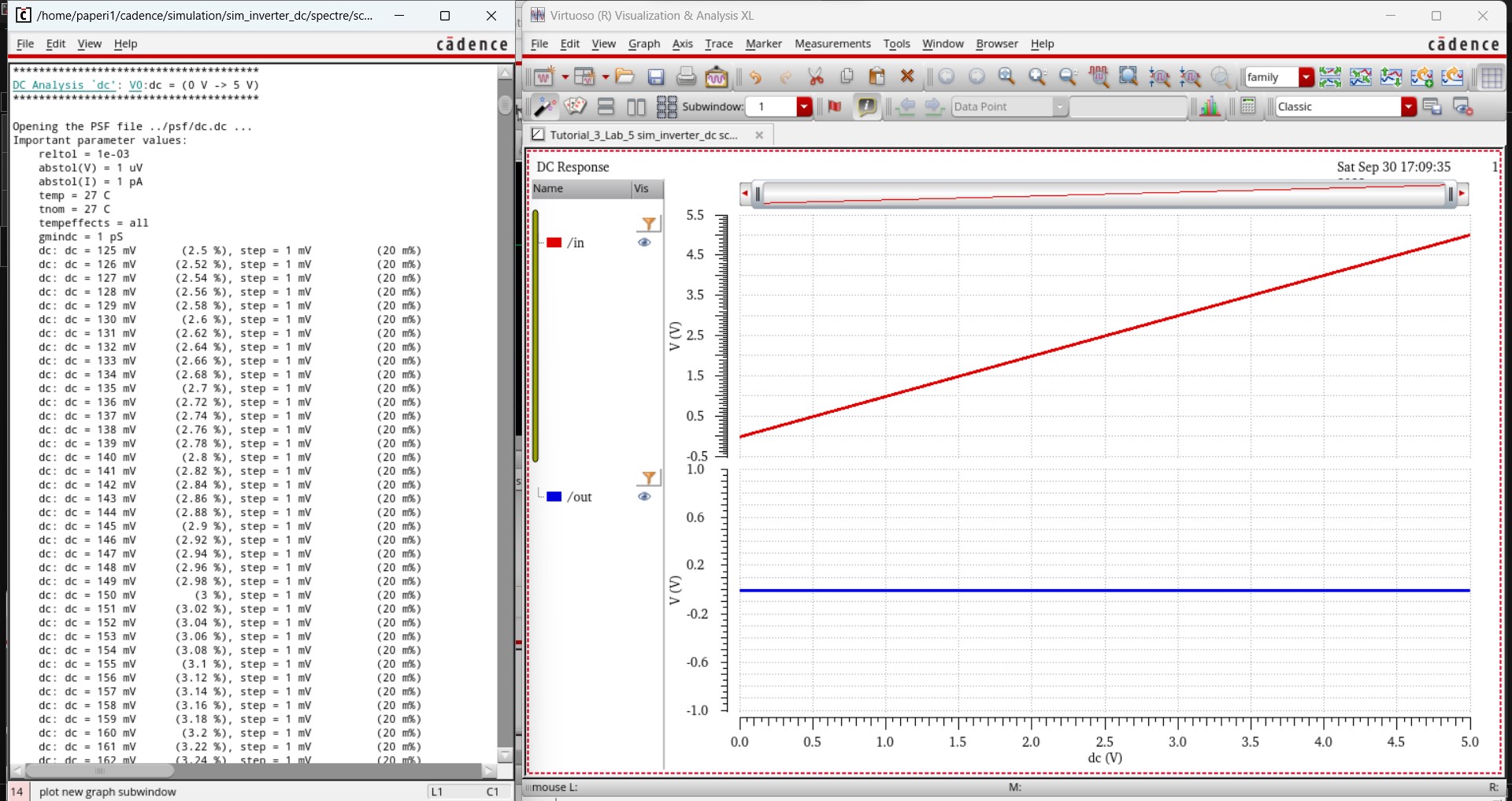The width and height of the screenshot is (1512, 801).
Task: Select the /out trace legend entry
Action: [580, 498]
